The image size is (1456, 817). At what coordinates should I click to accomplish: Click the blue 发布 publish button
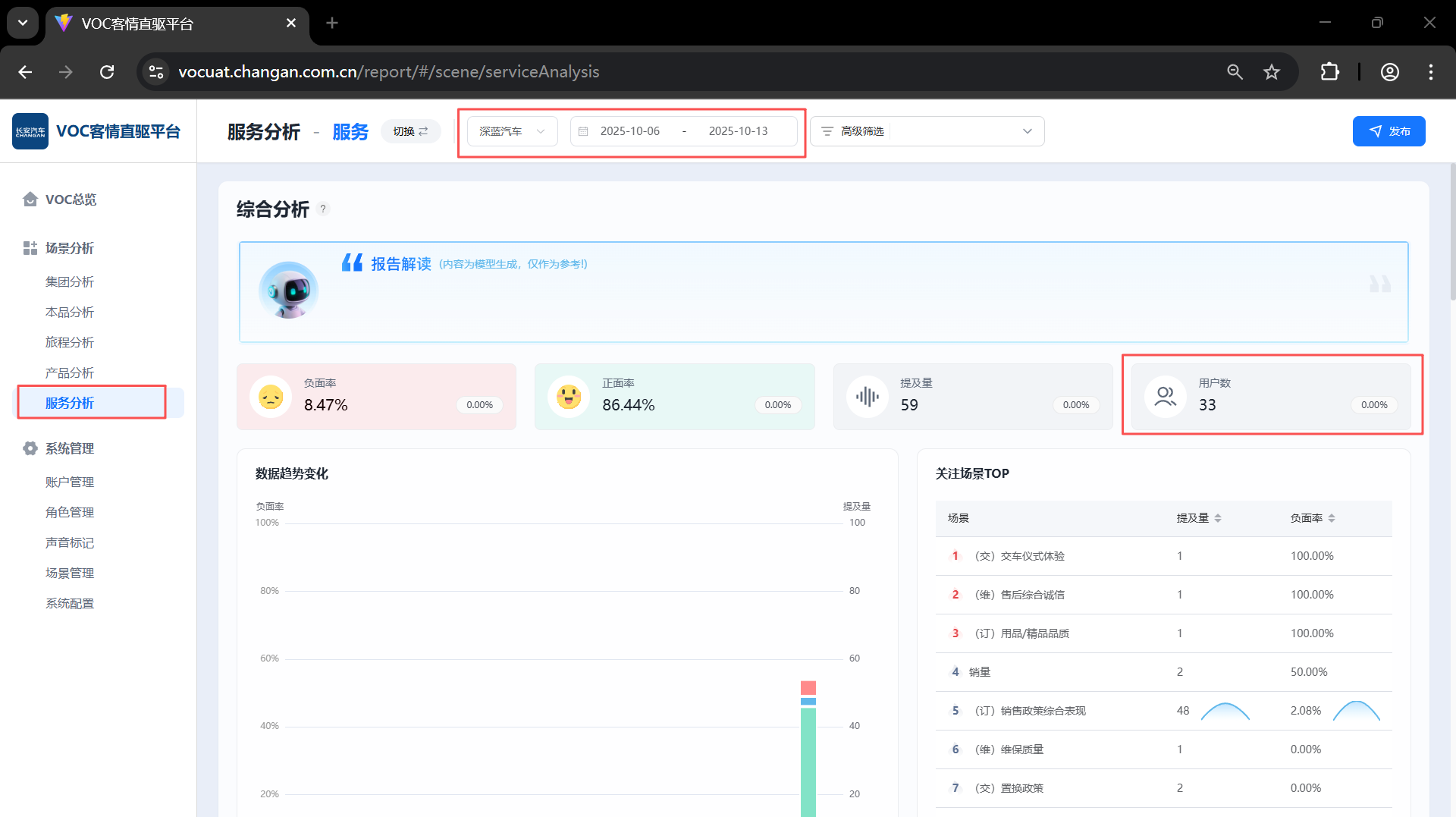1388,131
